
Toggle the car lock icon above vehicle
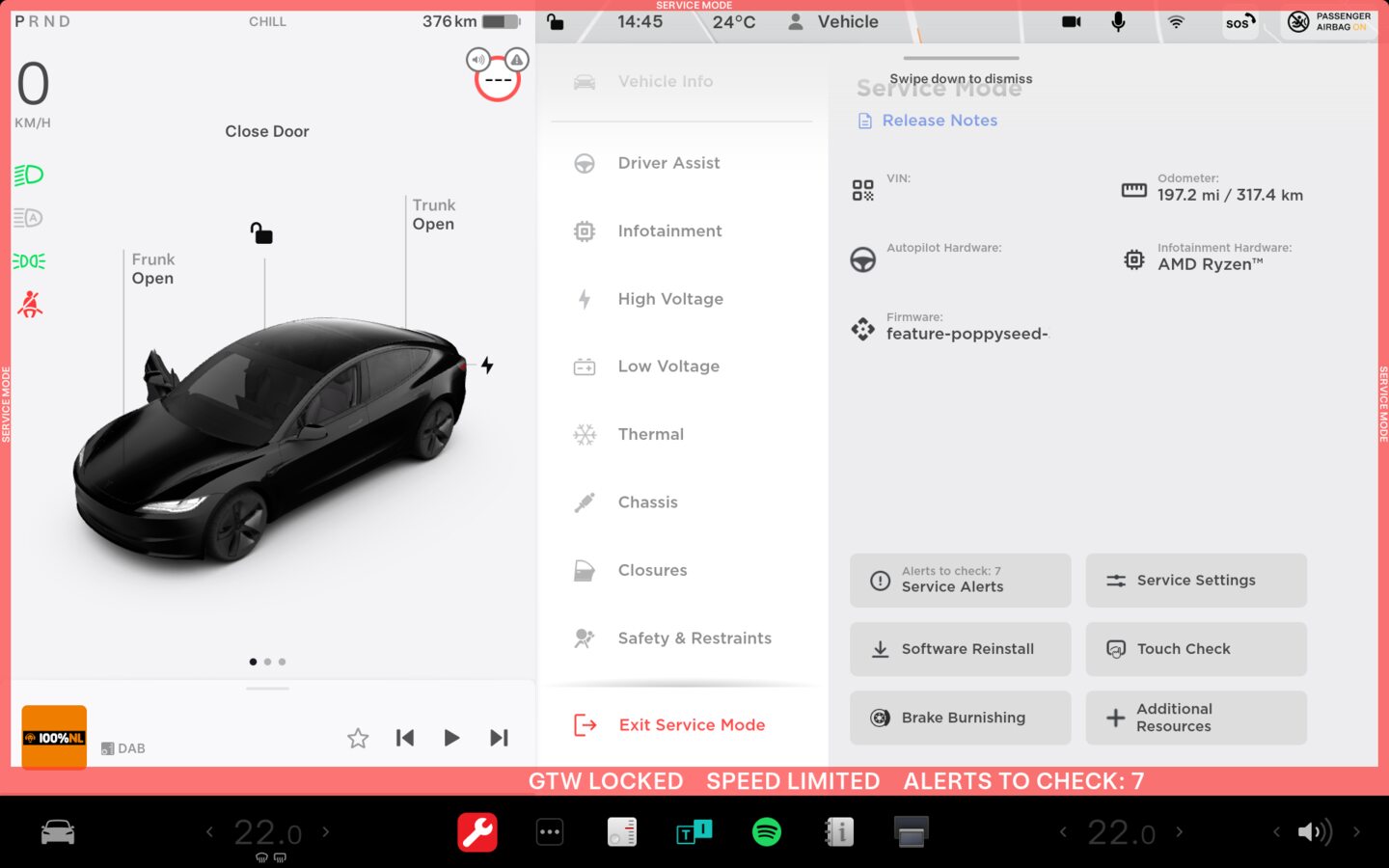(x=261, y=233)
